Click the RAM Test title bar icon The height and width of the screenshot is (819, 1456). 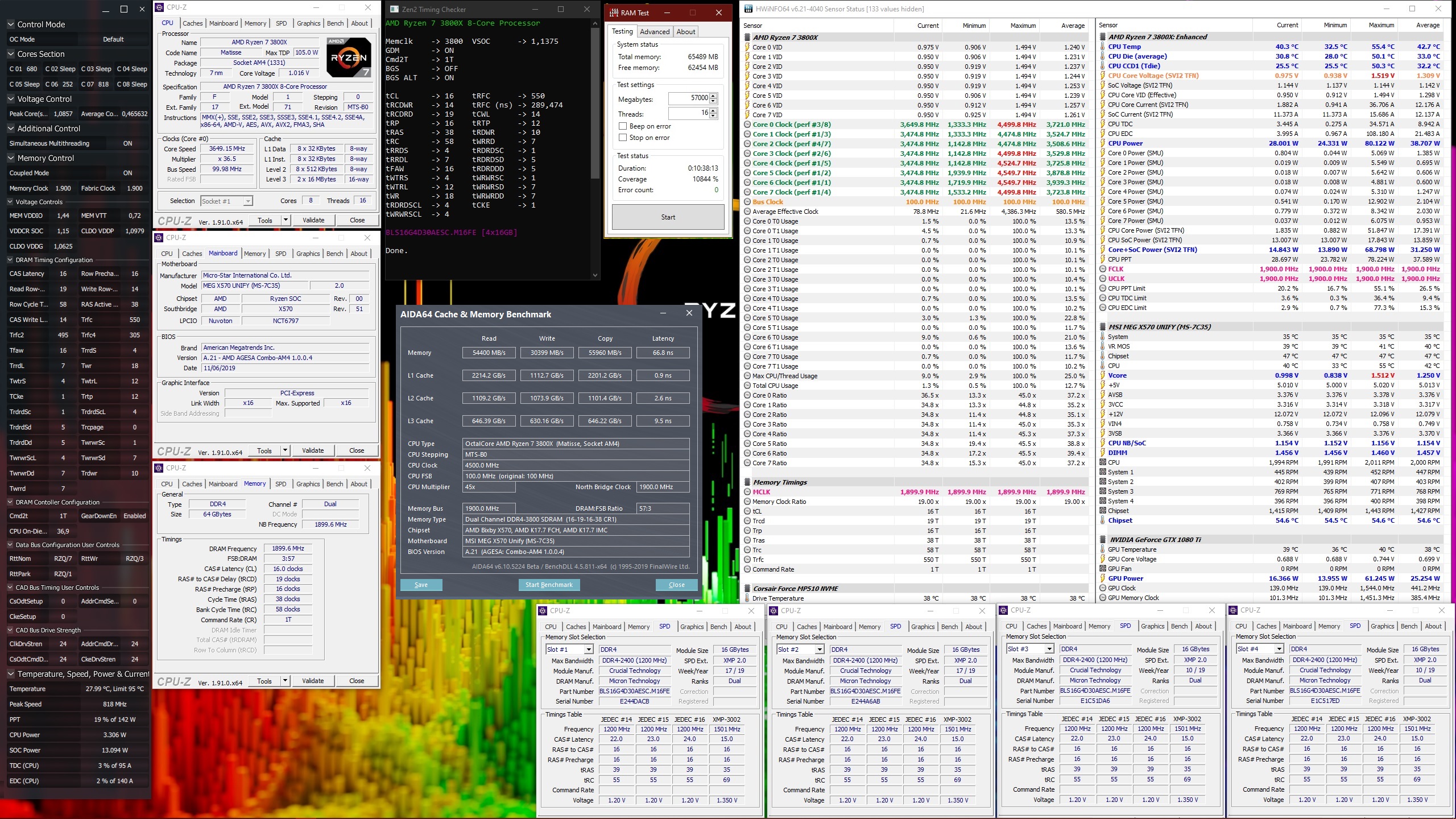point(614,13)
